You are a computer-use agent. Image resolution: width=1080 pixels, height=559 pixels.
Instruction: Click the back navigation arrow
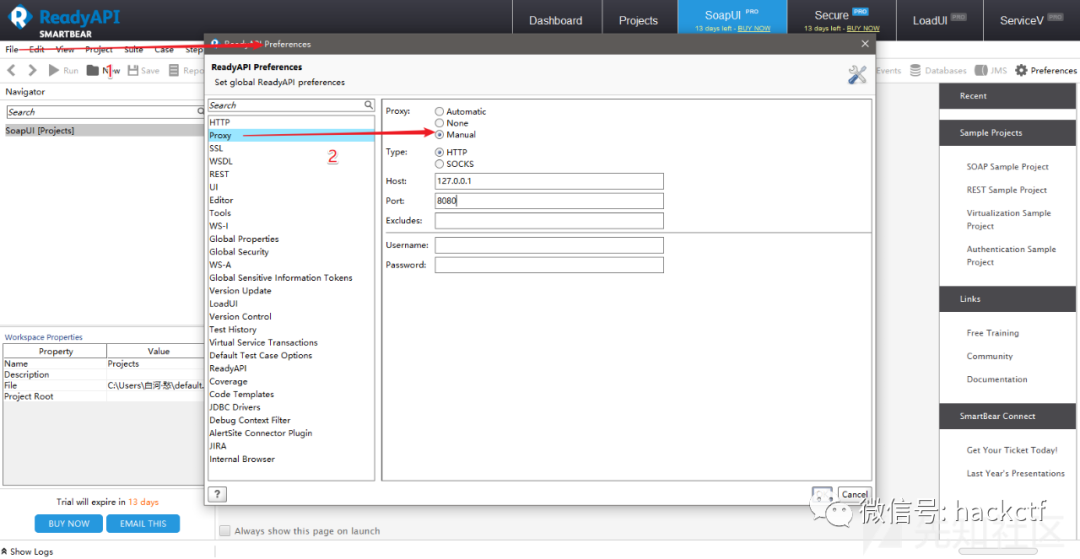coord(12,70)
